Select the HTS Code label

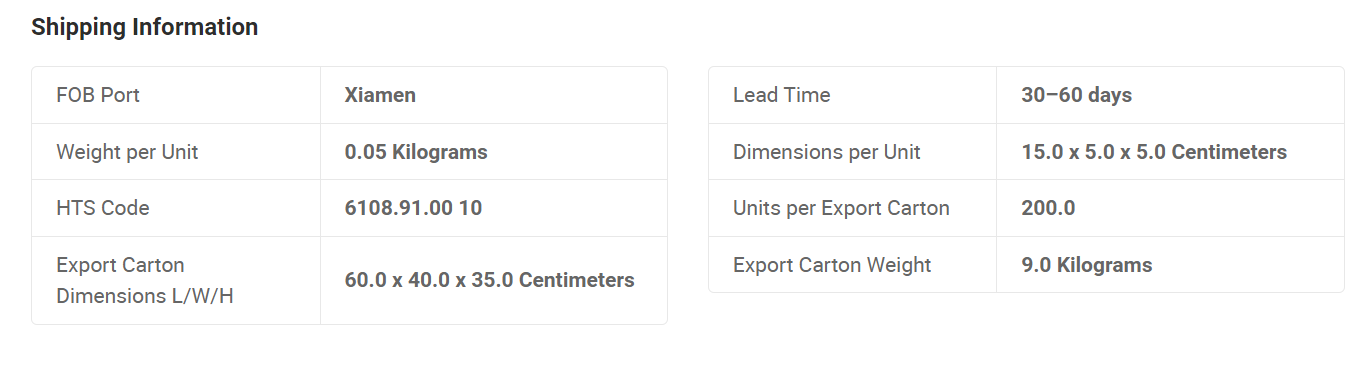103,208
